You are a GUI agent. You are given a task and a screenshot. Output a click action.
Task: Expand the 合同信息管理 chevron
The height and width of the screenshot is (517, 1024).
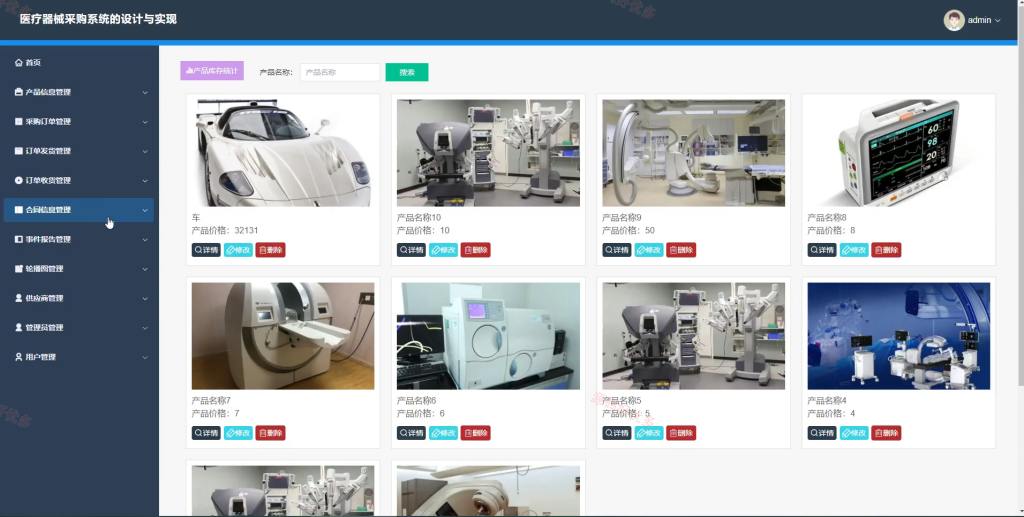(145, 210)
